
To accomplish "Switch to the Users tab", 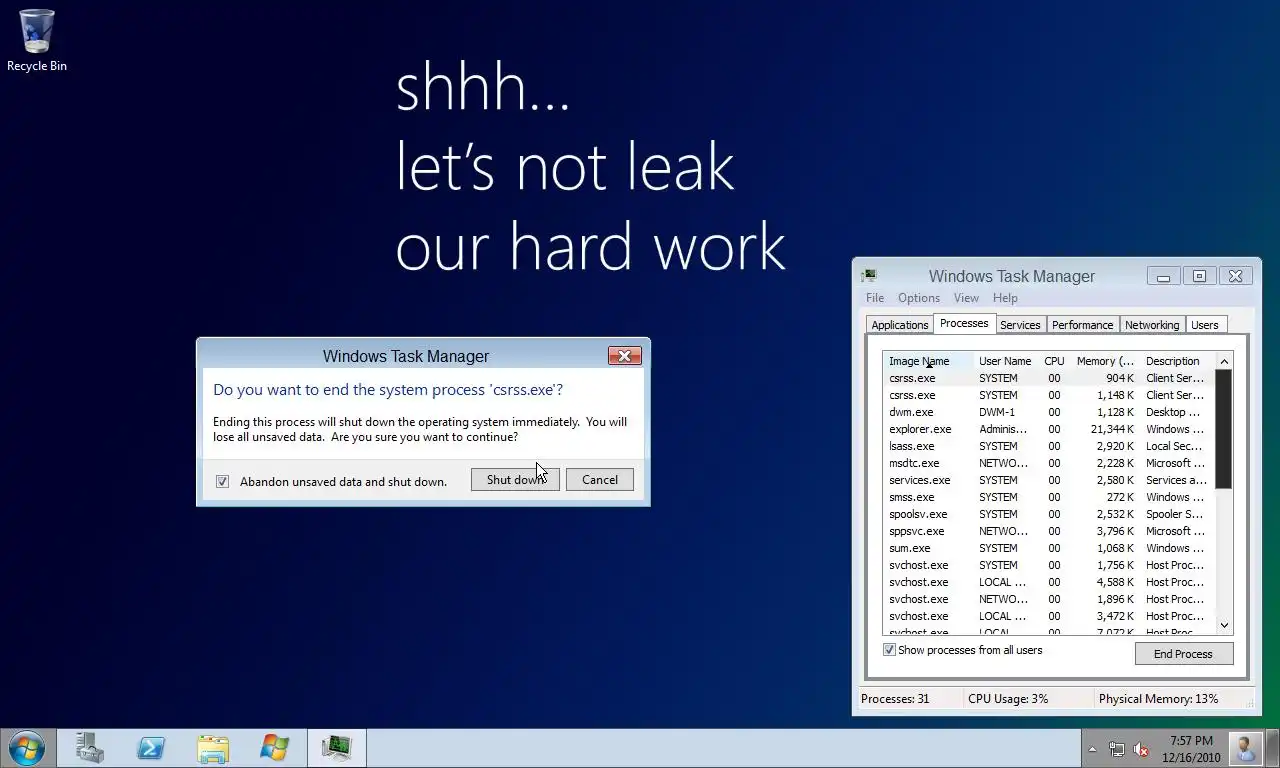I will [x=1205, y=325].
